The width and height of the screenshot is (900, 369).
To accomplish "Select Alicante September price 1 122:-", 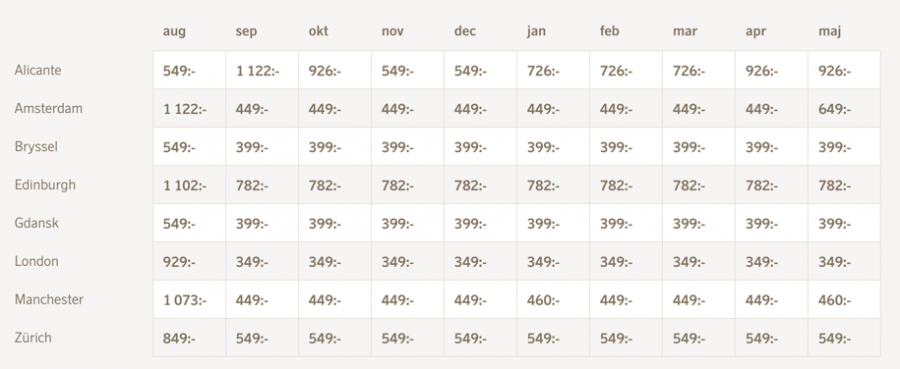I will [x=258, y=71].
